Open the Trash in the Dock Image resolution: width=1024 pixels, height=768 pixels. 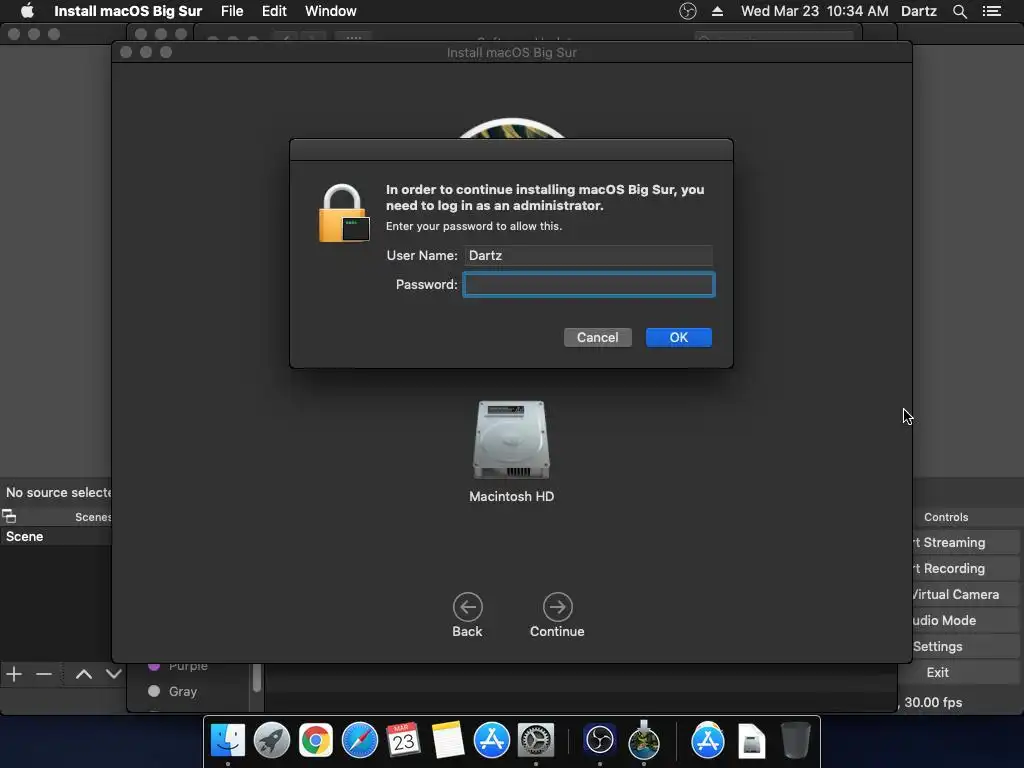(795, 741)
